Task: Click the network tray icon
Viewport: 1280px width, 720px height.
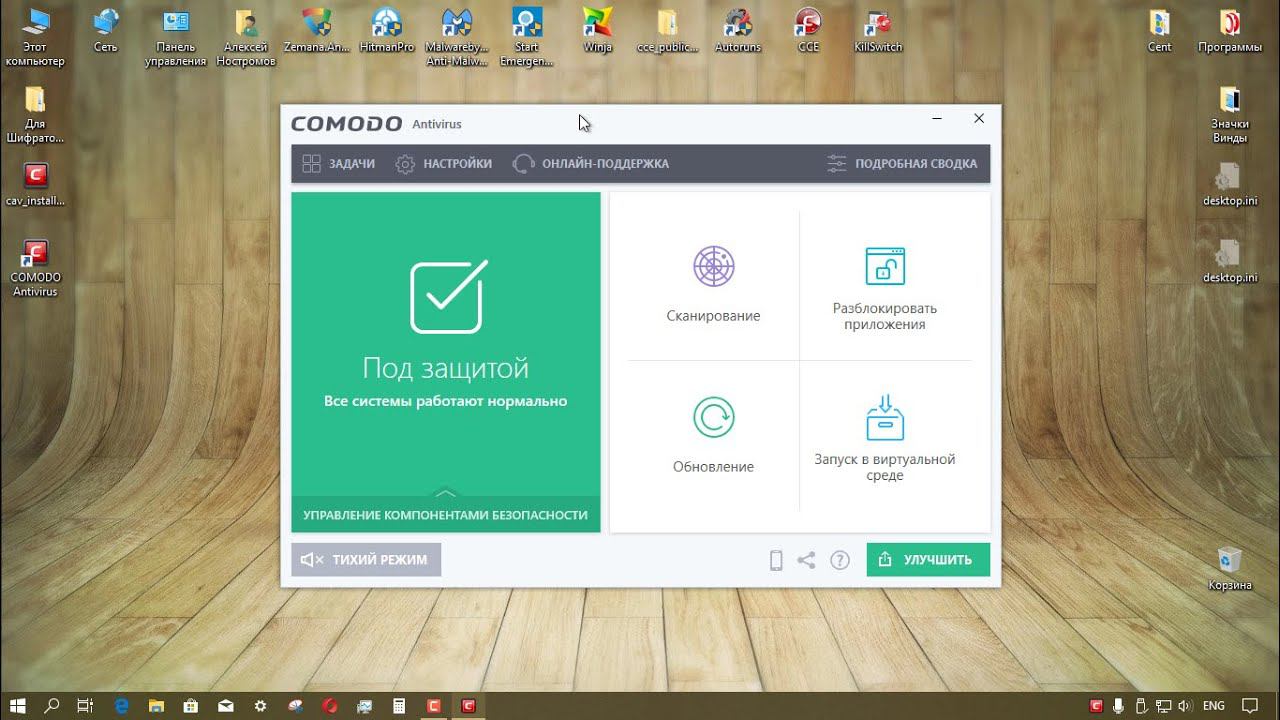Action: 1163,705
